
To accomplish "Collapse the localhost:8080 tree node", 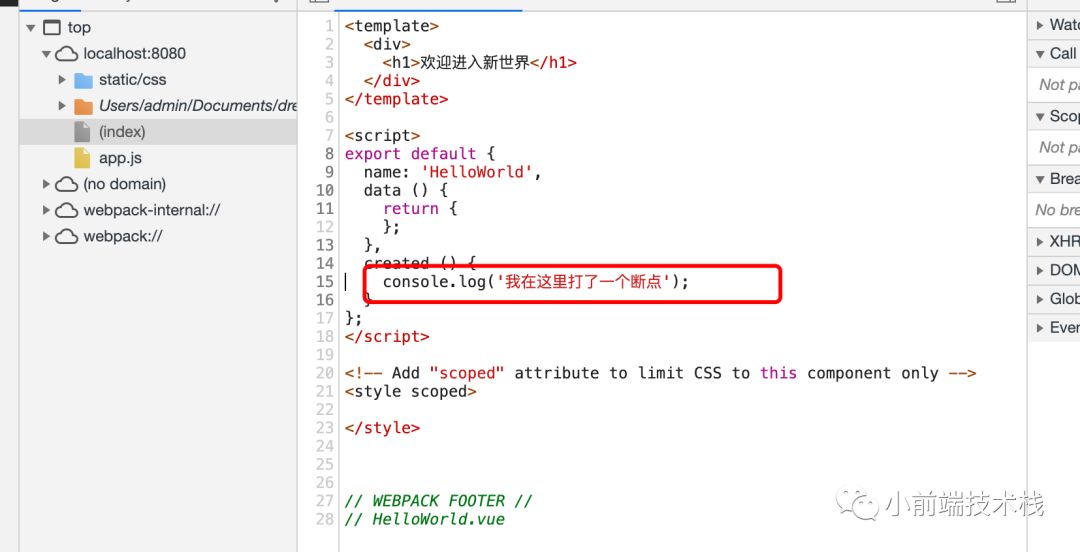I will (46, 54).
